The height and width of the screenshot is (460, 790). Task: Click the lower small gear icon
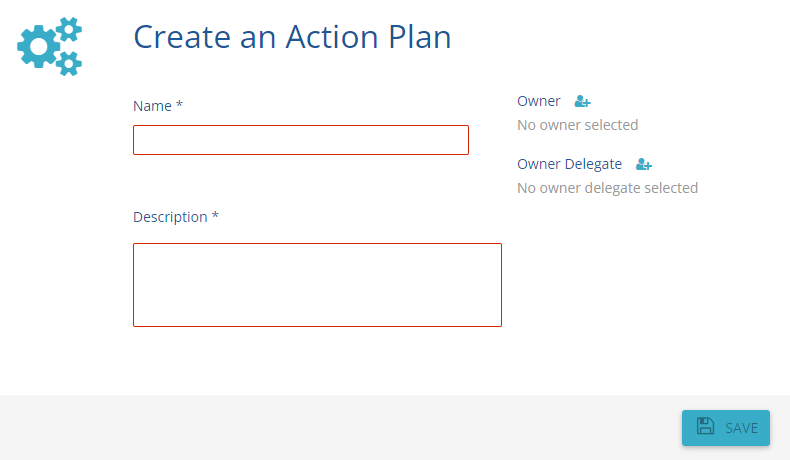click(x=68, y=63)
